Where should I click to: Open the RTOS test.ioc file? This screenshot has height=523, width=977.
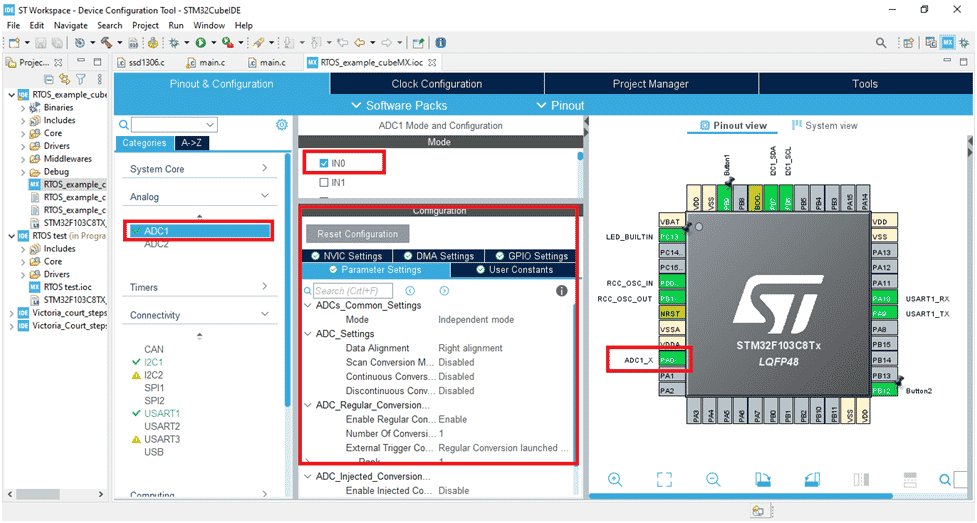(x=67, y=287)
